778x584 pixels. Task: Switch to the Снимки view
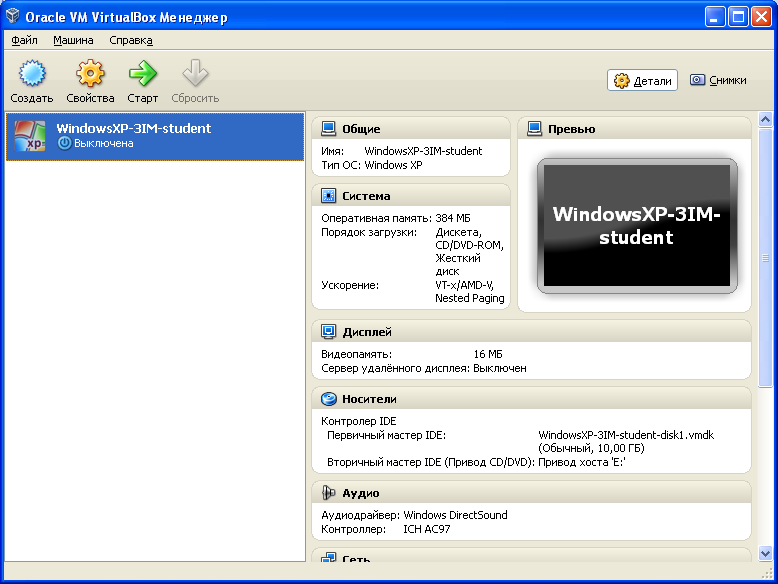[x=718, y=80]
